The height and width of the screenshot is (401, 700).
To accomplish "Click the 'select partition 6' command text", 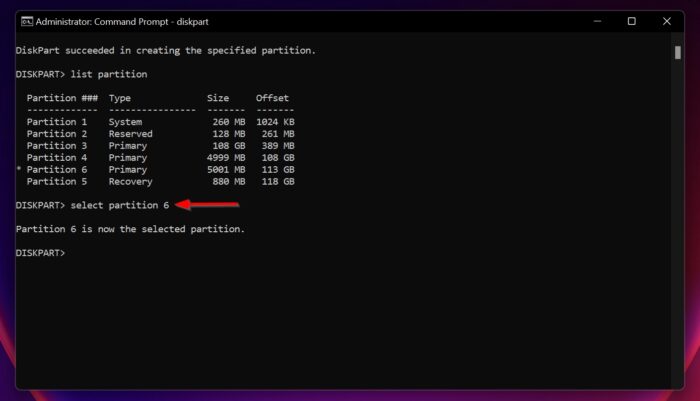I will [x=120, y=205].
